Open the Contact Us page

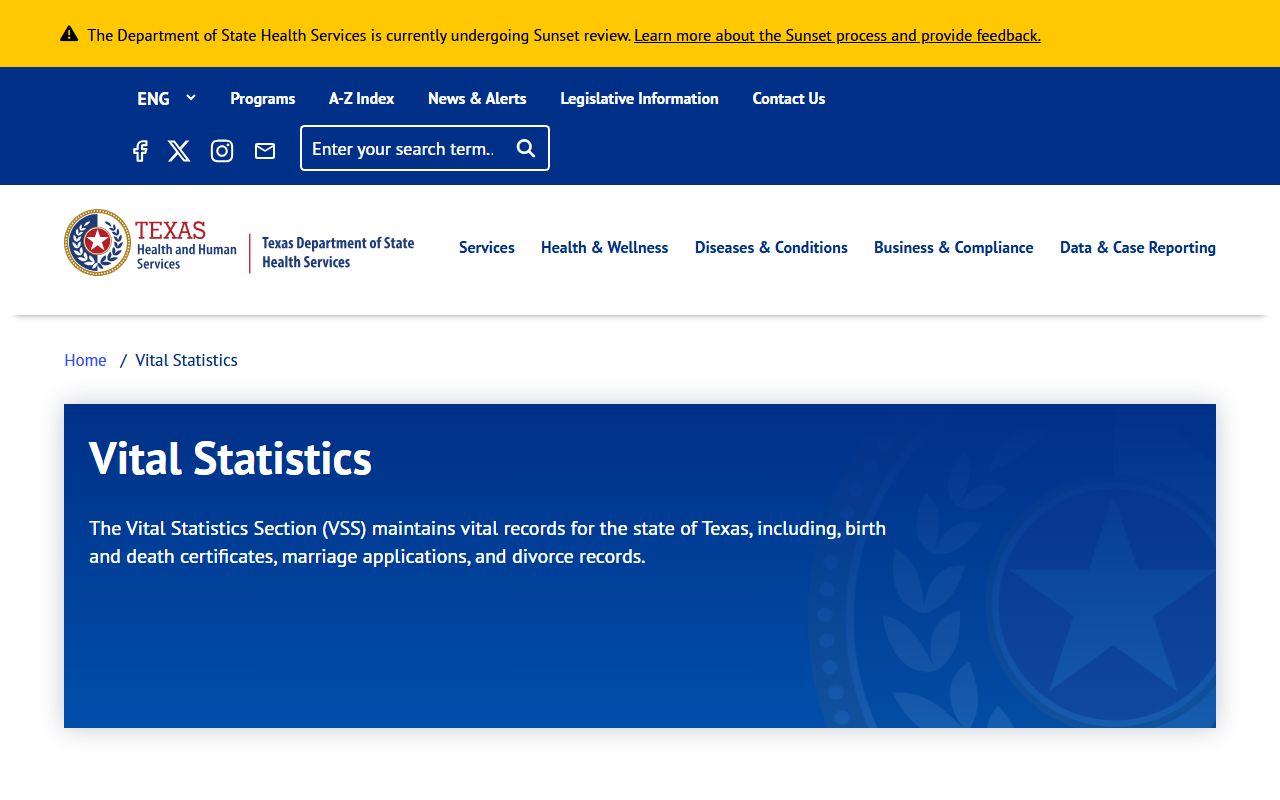[788, 98]
